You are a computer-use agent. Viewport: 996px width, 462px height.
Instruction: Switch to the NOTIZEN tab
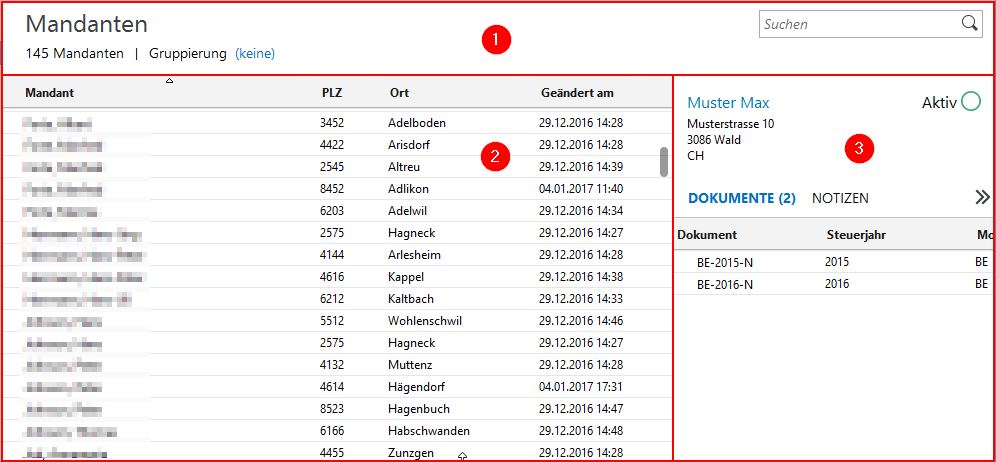point(840,198)
